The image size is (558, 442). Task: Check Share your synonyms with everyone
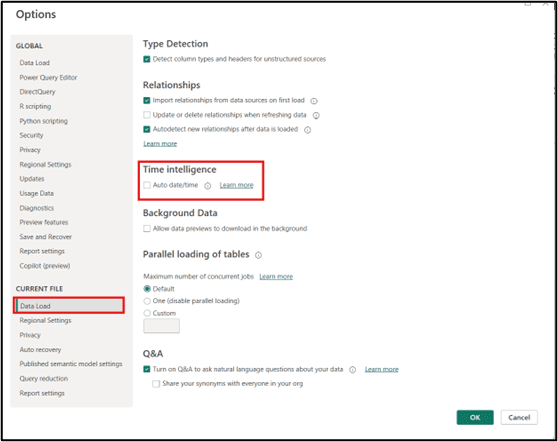click(156, 384)
